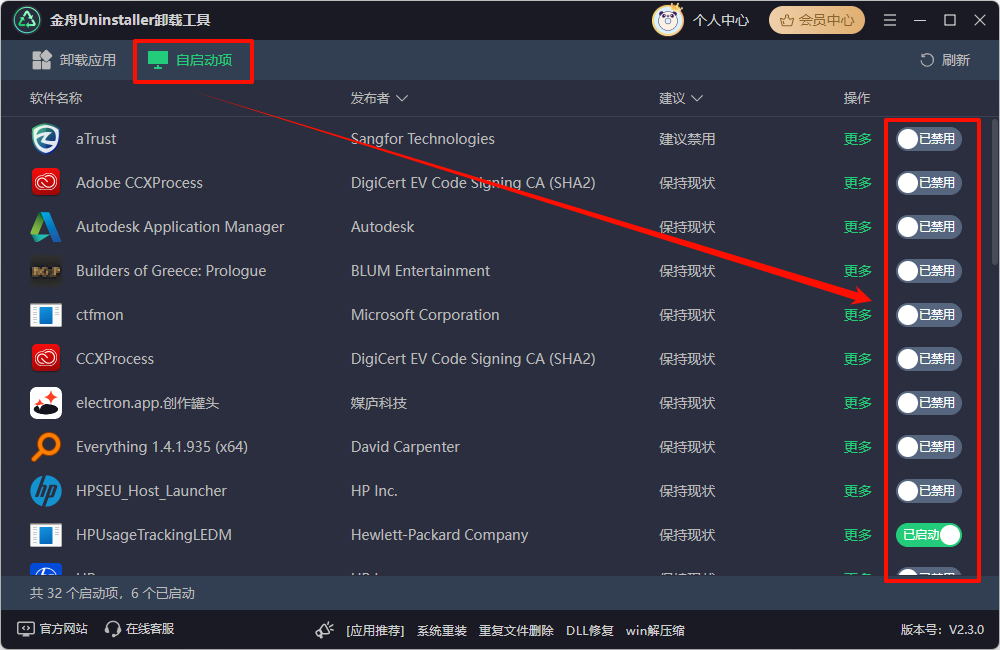
Task: Click the 会员中心 button
Action: pos(817,20)
